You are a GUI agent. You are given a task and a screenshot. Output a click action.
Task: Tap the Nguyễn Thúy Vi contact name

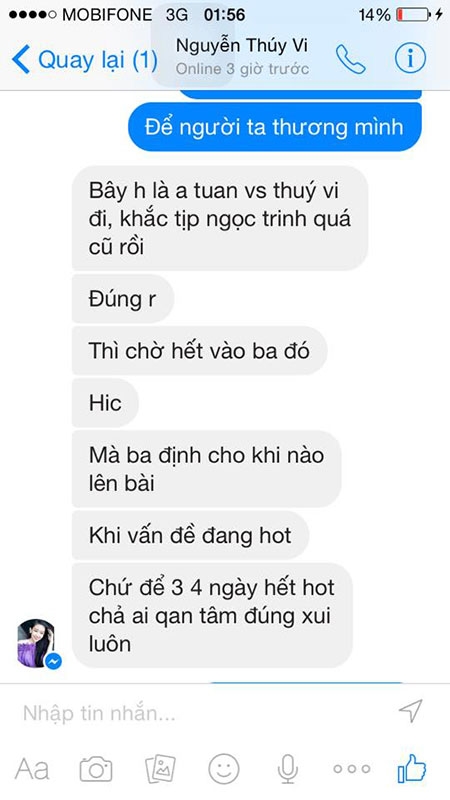(242, 46)
